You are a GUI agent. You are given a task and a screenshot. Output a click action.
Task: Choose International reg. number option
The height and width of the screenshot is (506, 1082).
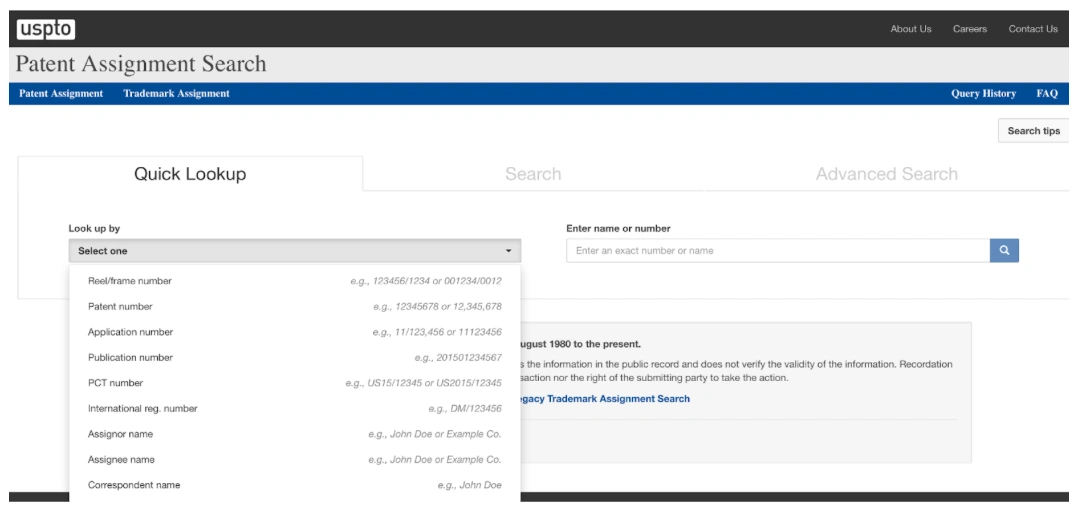coord(295,409)
